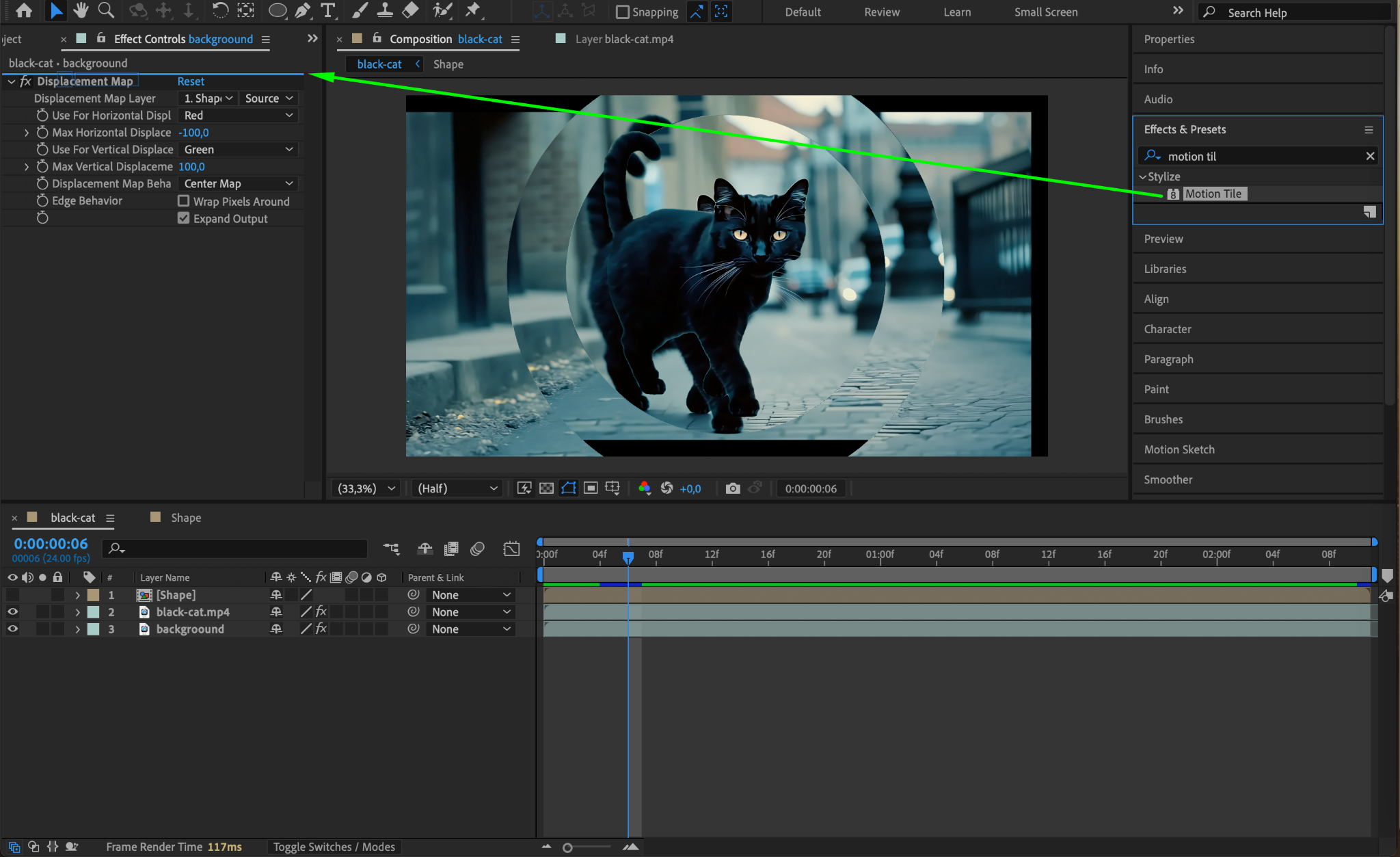Open the Half resolution dropdown

point(457,488)
